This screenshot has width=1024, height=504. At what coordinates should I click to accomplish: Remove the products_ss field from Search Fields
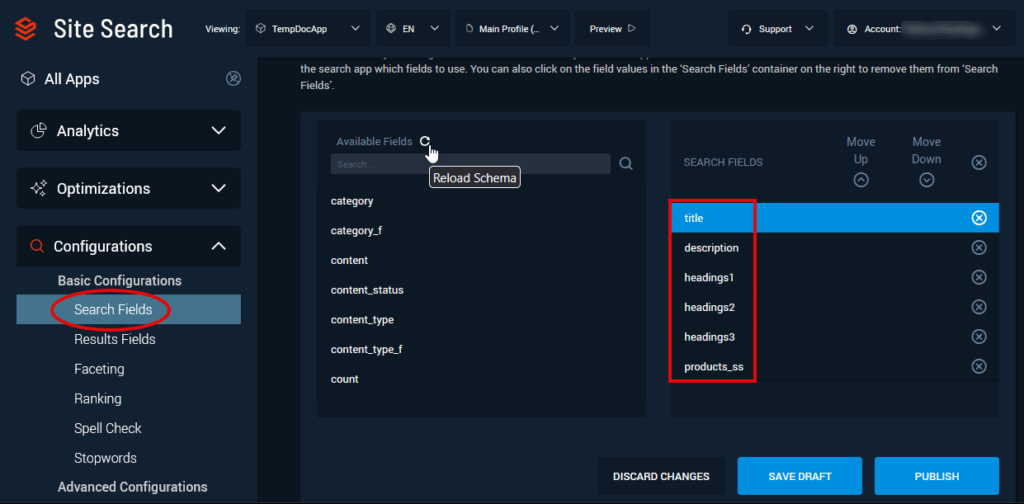pos(979,367)
